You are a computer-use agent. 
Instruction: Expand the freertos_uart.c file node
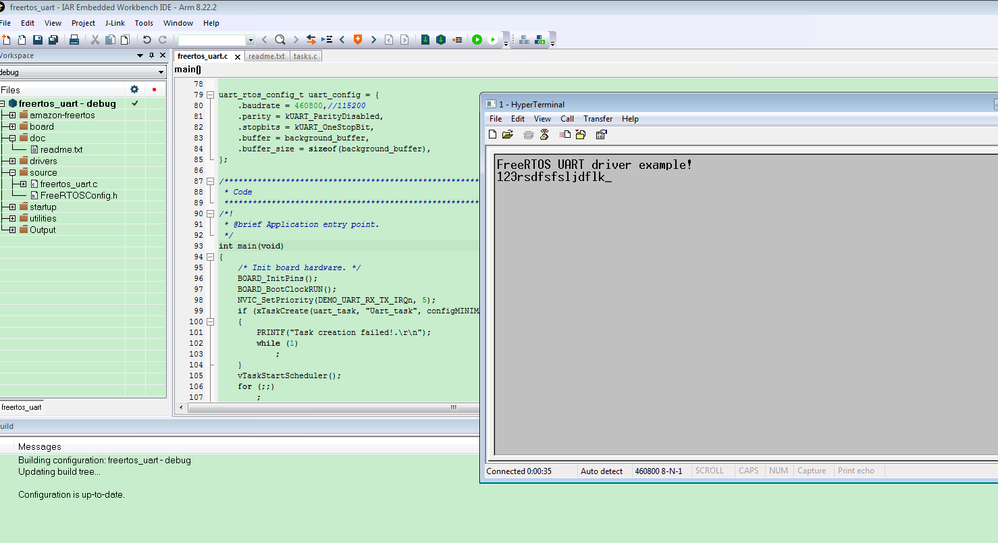(x=23, y=184)
